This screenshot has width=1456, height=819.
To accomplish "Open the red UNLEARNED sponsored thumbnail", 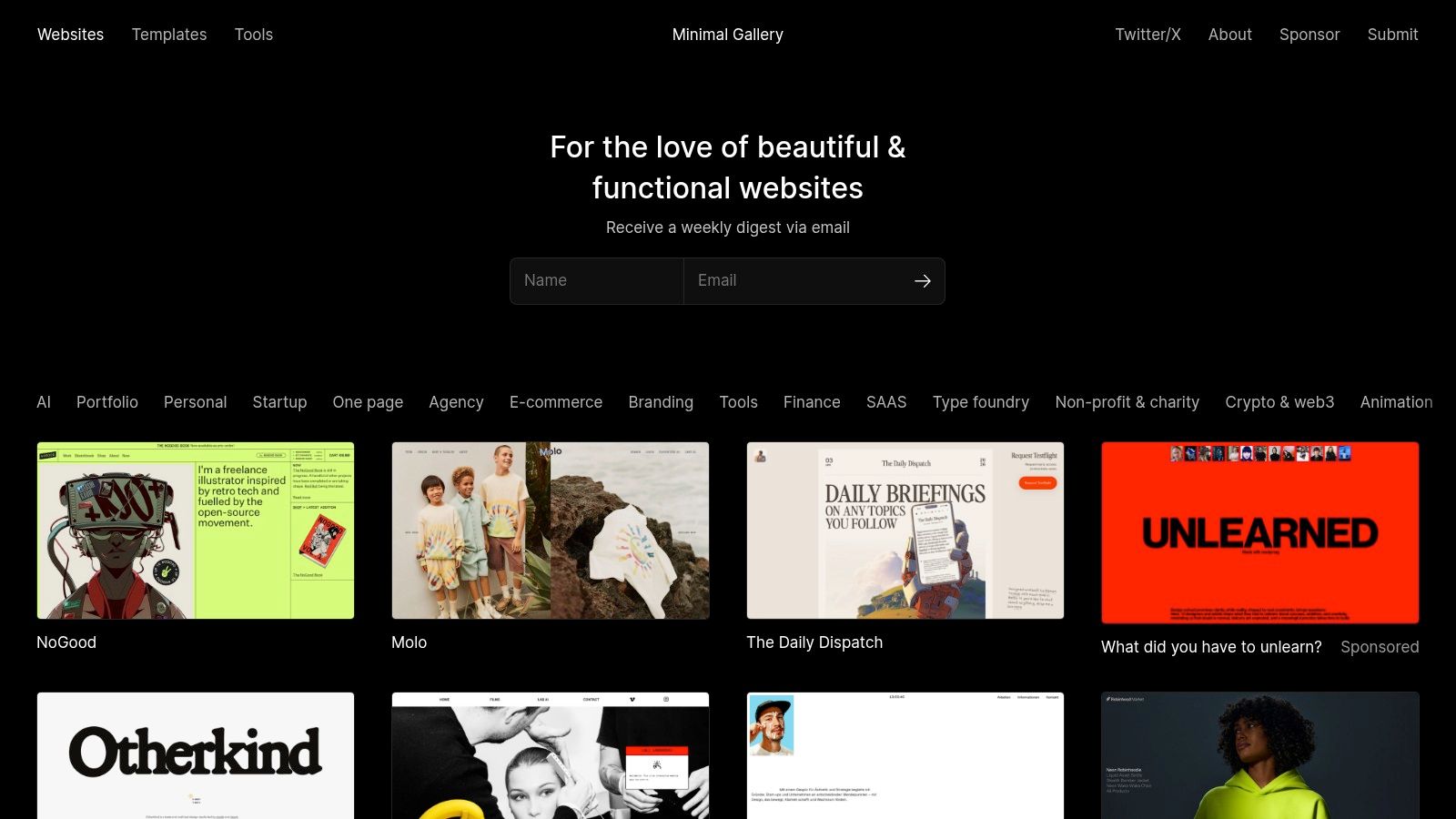I will [1260, 532].
